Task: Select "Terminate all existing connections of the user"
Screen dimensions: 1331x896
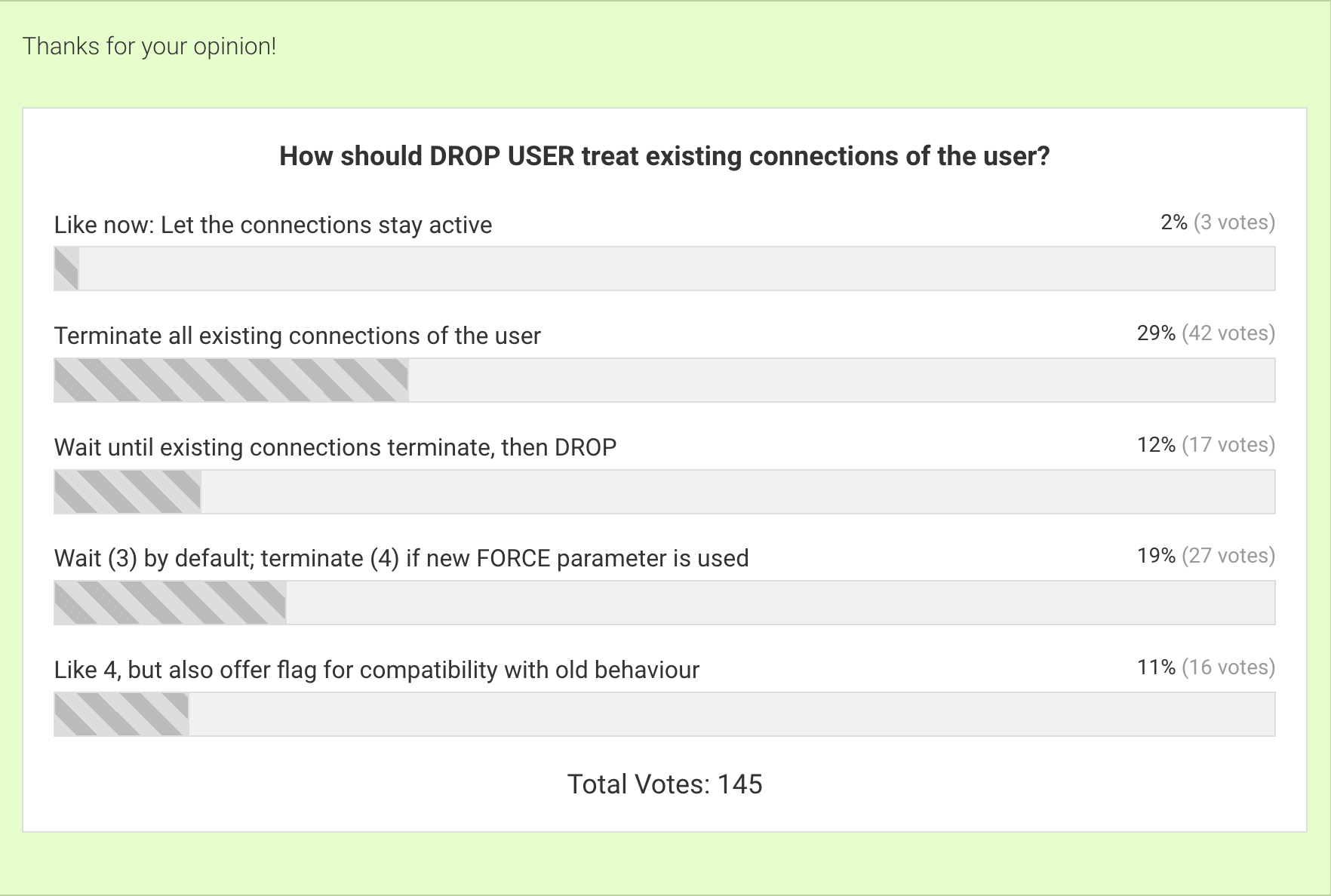Action: pyautogui.click(x=297, y=336)
